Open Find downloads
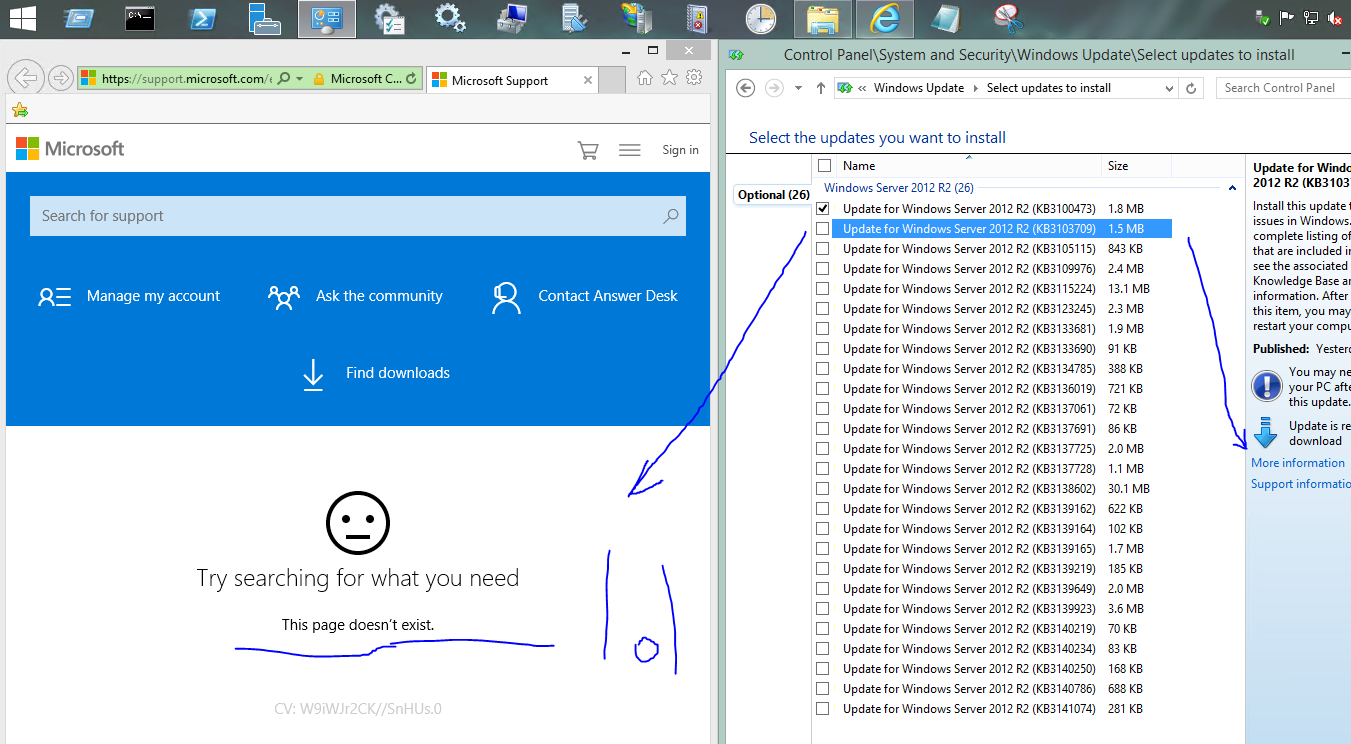 pos(376,373)
